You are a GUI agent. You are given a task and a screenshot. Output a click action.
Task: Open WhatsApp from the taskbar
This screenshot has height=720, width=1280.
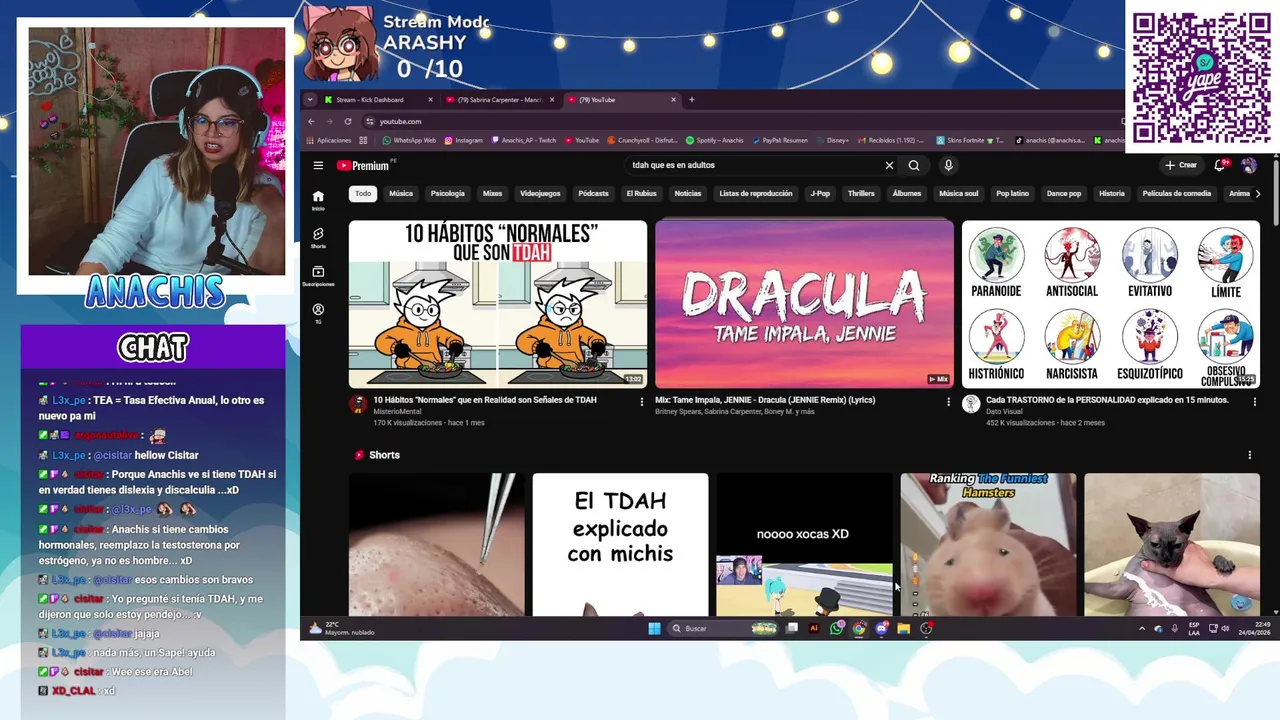(x=836, y=628)
